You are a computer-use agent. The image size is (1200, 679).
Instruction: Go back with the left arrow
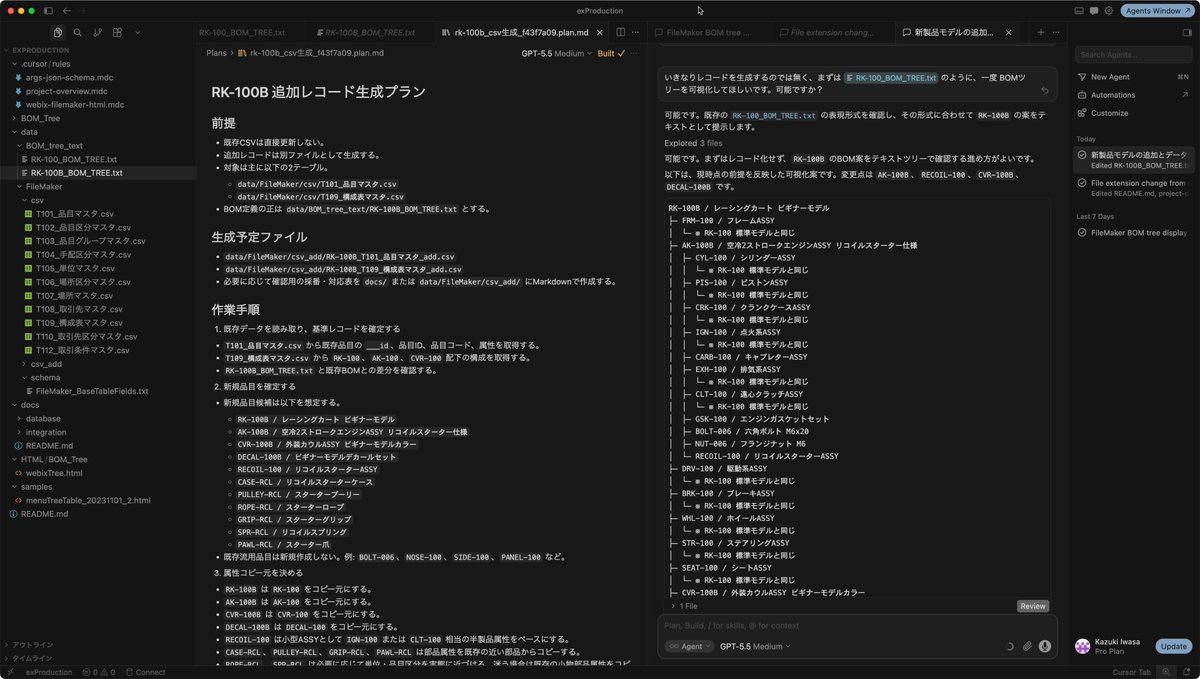[x=67, y=10]
